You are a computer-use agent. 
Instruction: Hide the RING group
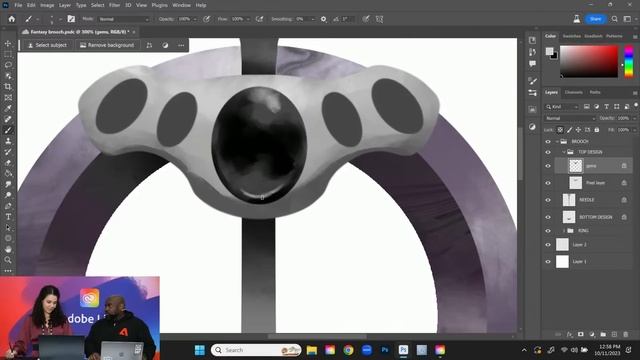pyautogui.click(x=548, y=231)
